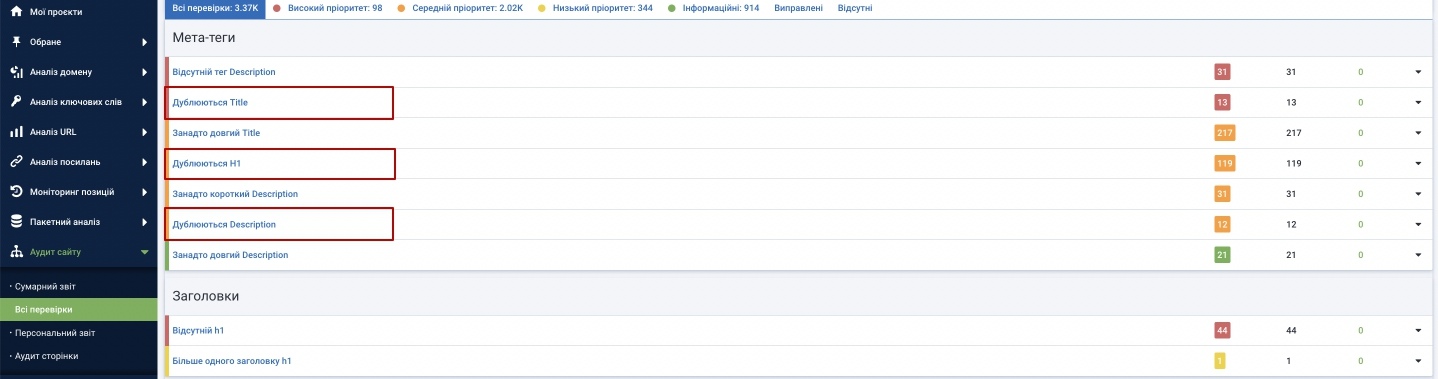This screenshot has width=1438, height=379.
Task: Open the Занадто короткий Description check
Action: (235, 194)
